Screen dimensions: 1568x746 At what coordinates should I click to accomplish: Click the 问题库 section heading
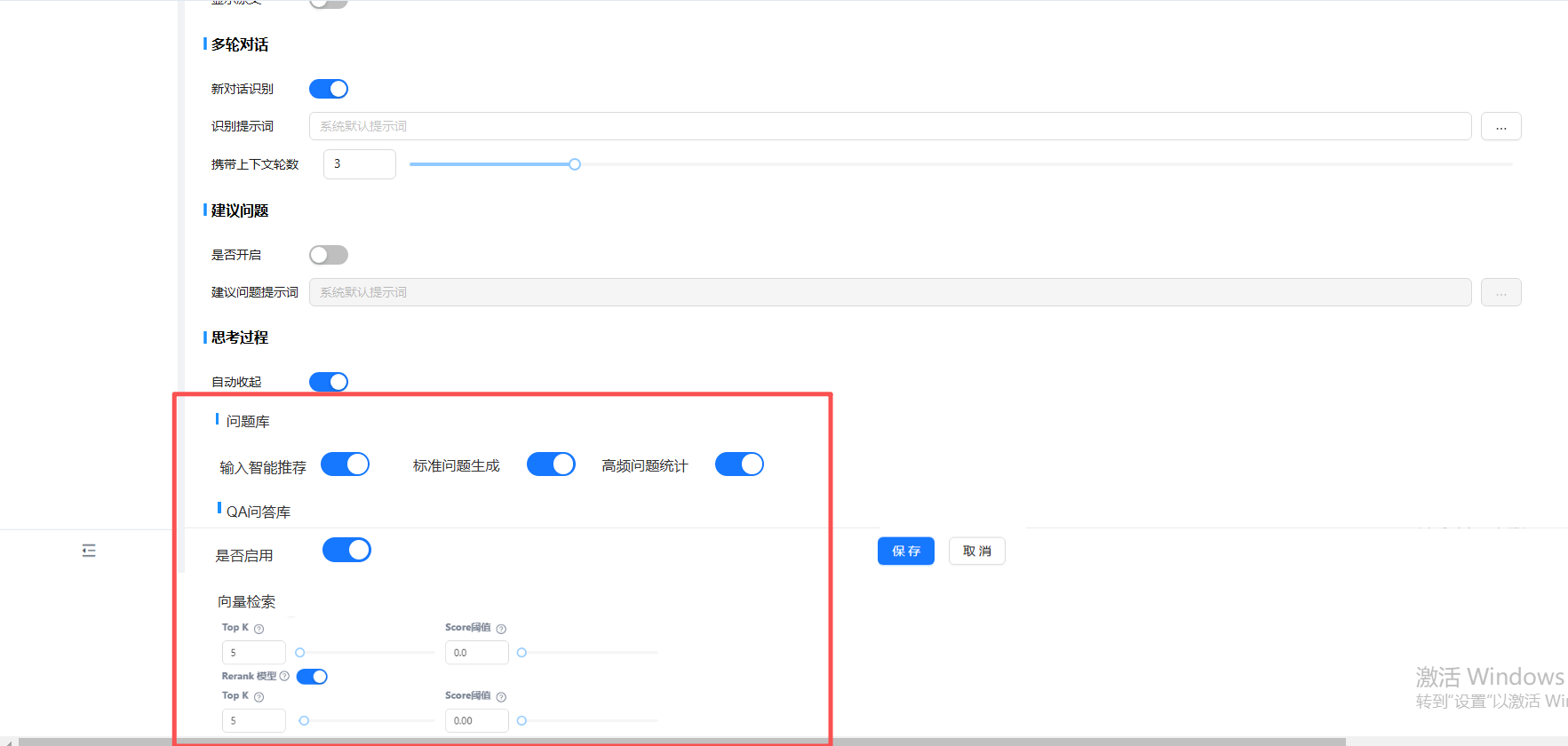(x=248, y=421)
